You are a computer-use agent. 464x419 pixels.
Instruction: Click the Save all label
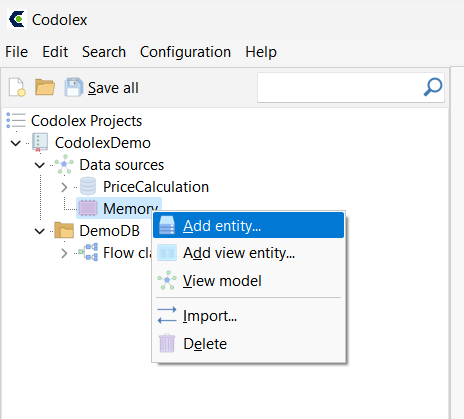113,88
